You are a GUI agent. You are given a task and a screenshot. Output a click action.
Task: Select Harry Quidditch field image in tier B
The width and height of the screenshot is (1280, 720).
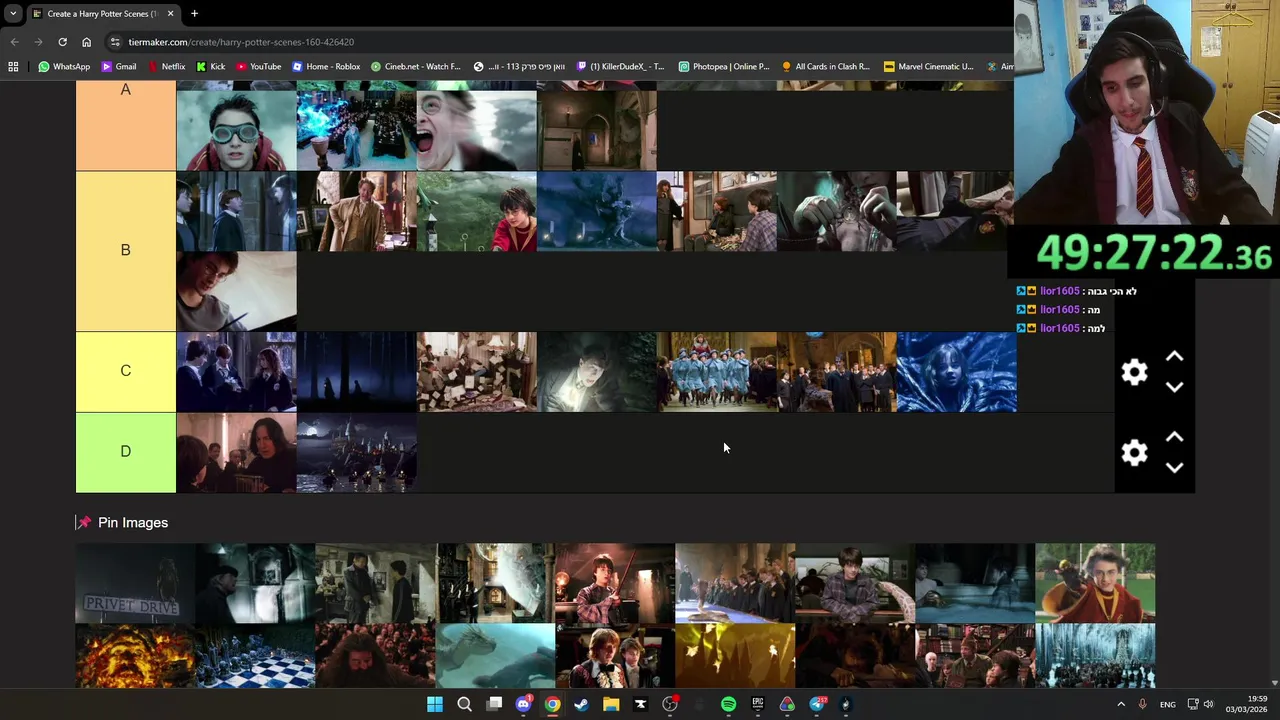476,211
